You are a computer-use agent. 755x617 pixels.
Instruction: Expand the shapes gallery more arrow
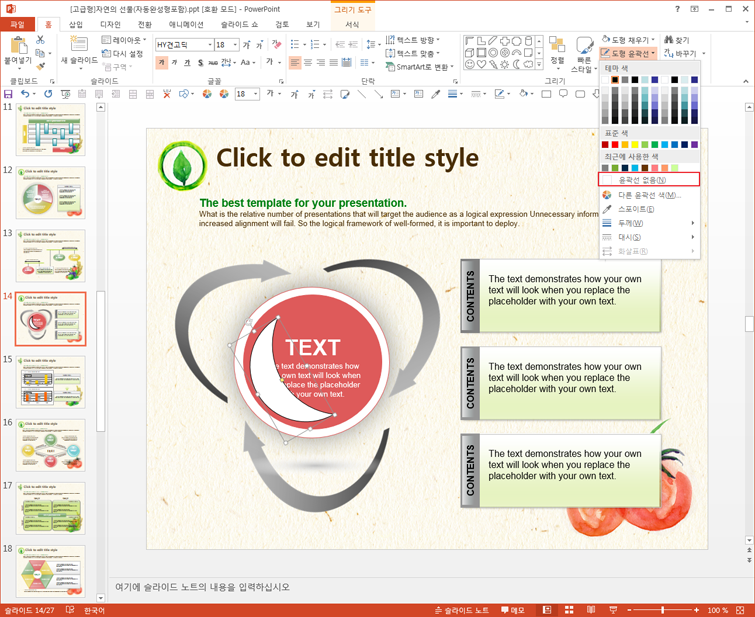click(x=539, y=64)
